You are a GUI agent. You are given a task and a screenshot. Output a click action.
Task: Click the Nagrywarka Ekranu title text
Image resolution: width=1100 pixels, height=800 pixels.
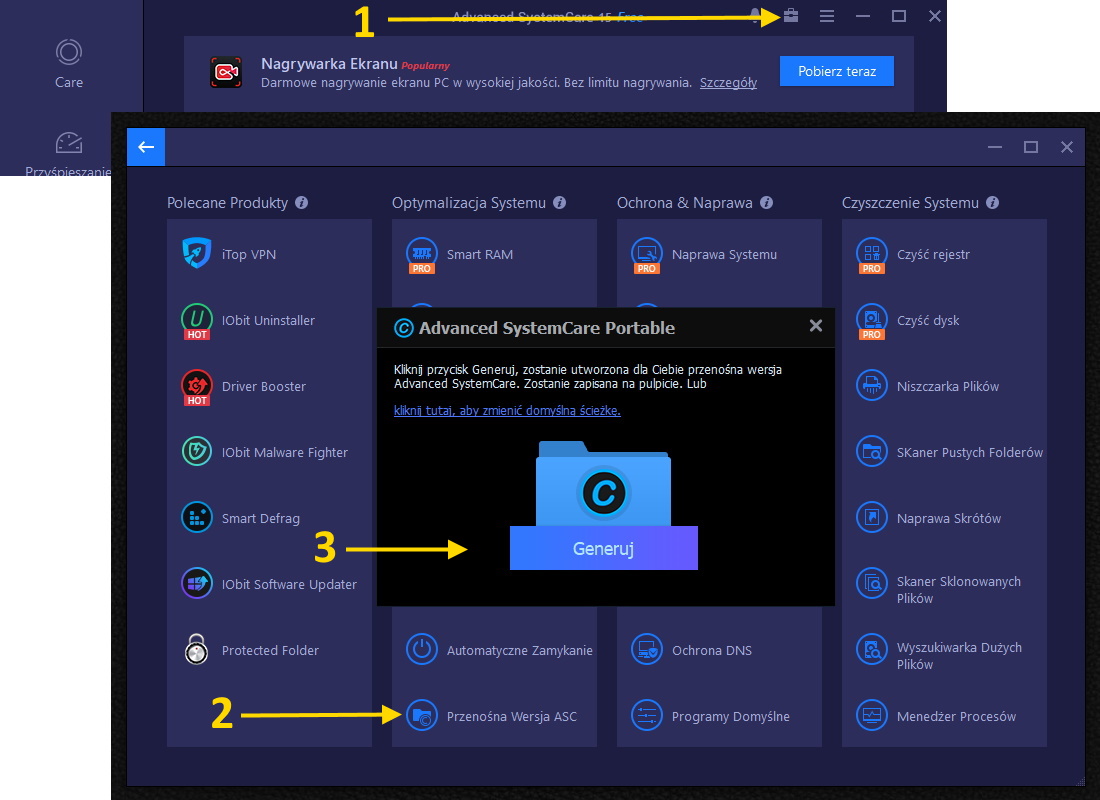pyautogui.click(x=329, y=64)
